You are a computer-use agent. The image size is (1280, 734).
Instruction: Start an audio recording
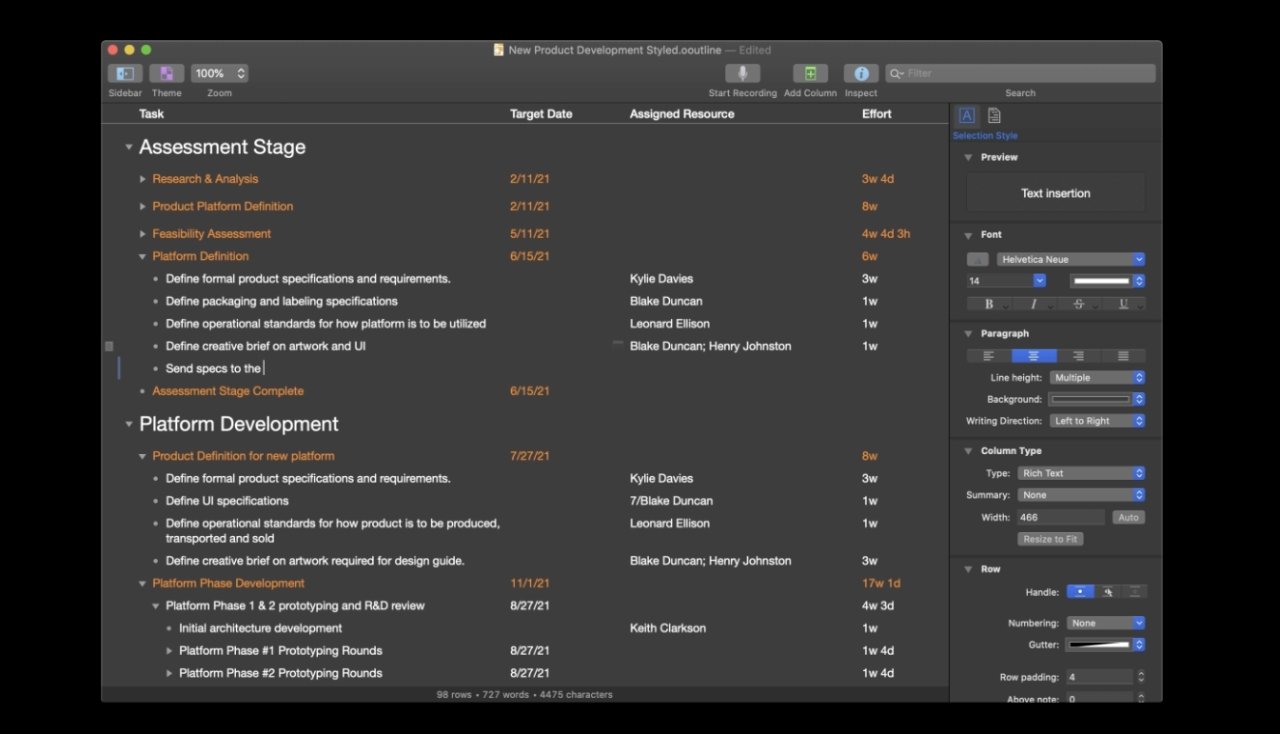(x=742, y=73)
